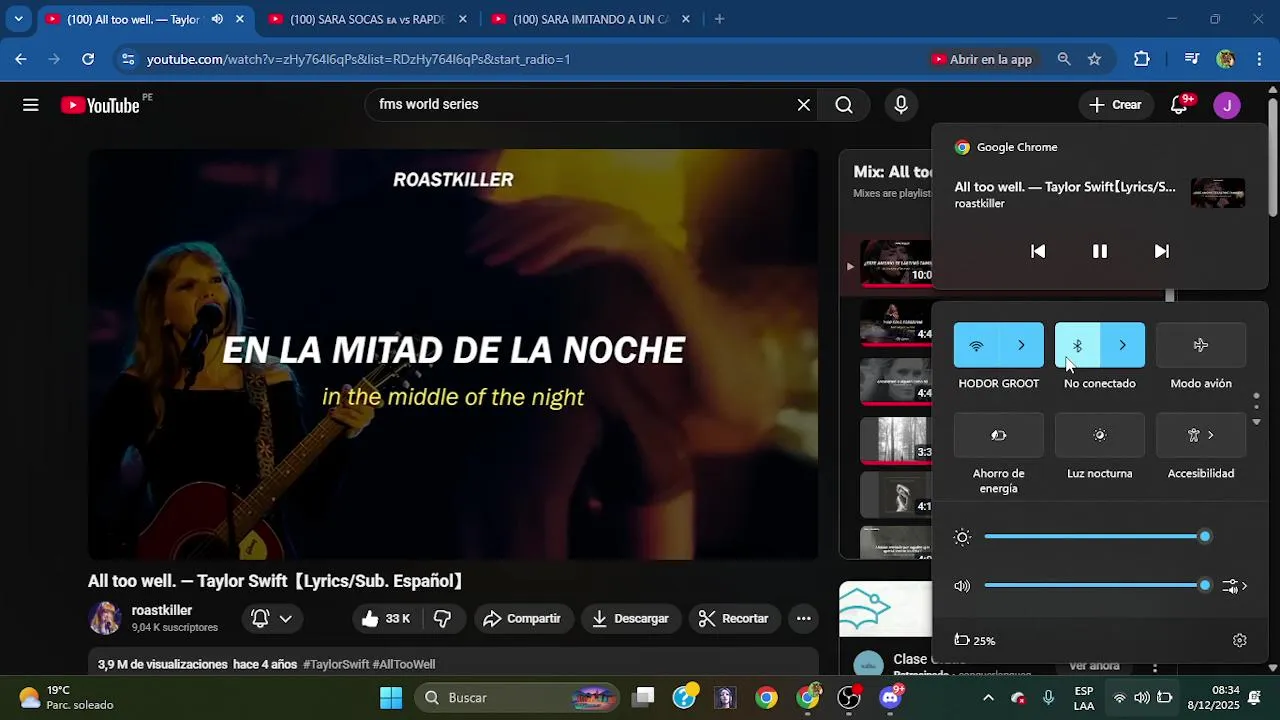Enable Modo avión toggle
This screenshot has height=720, width=1280.
[x=1201, y=345]
